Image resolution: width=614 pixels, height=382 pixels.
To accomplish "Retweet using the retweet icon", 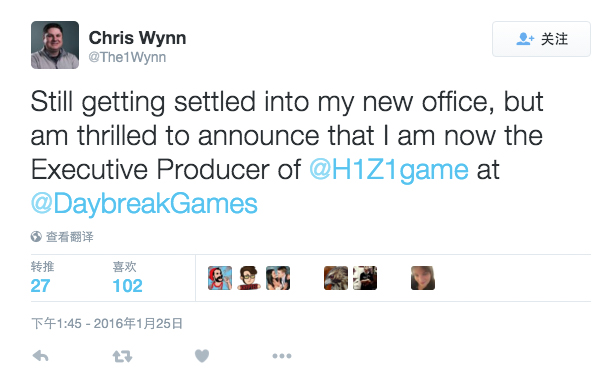I will pyautogui.click(x=122, y=356).
